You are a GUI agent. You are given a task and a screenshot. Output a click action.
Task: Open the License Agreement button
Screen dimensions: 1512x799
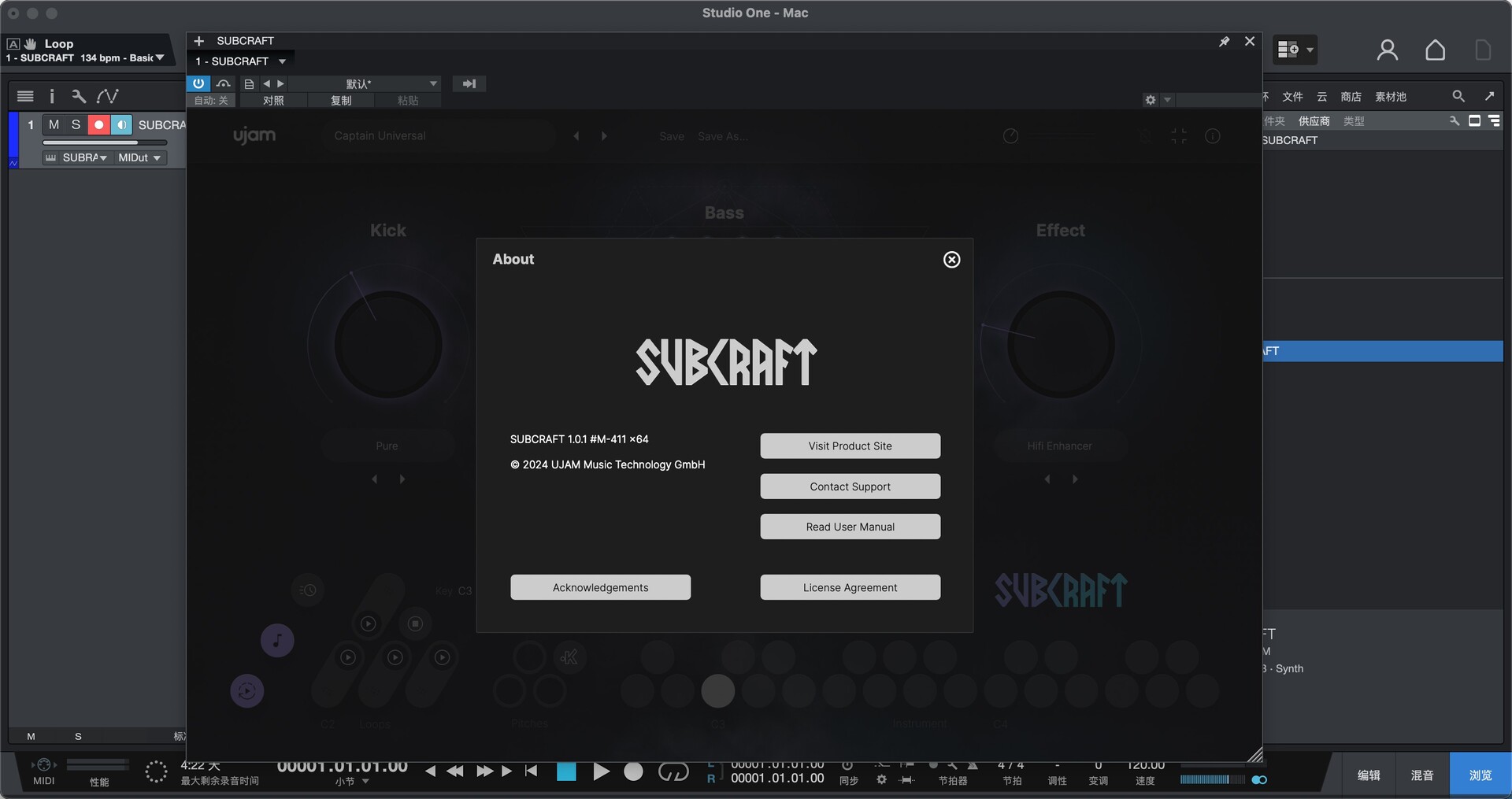click(850, 587)
